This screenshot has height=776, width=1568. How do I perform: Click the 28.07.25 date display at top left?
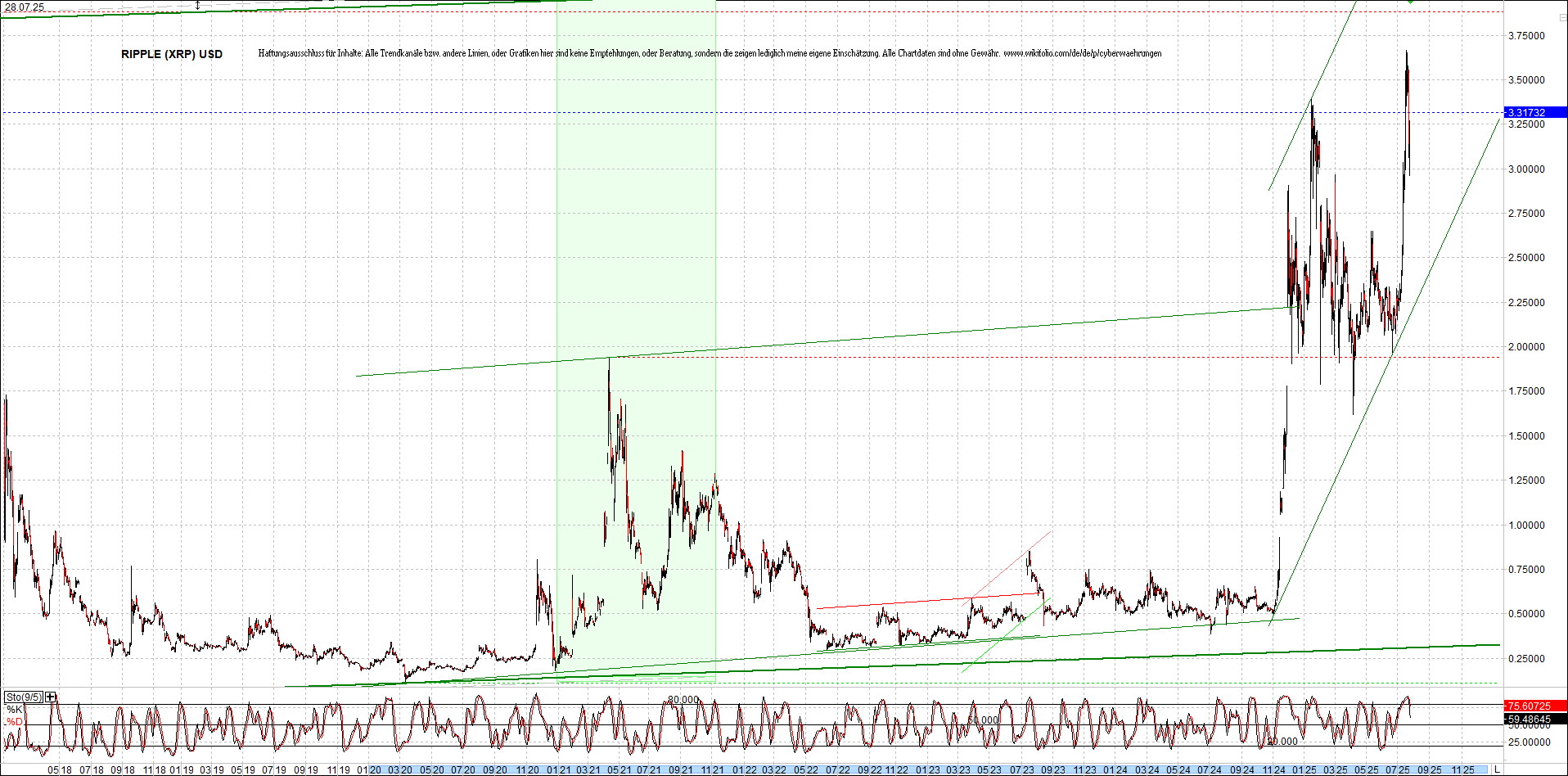[x=25, y=7]
